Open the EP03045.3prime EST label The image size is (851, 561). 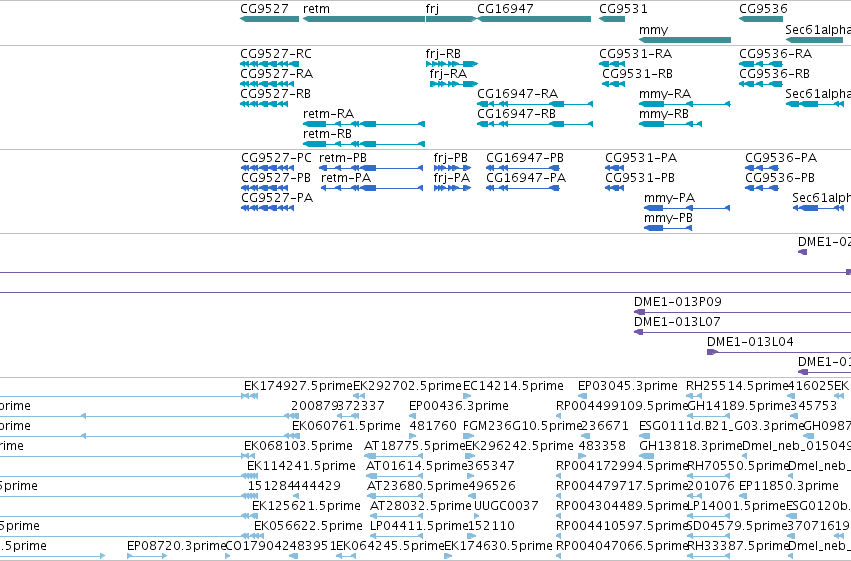pos(627,386)
